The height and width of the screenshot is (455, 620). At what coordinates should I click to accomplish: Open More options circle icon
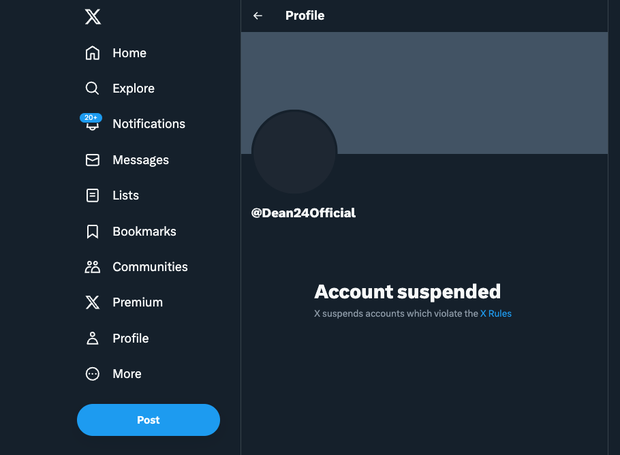click(93, 374)
